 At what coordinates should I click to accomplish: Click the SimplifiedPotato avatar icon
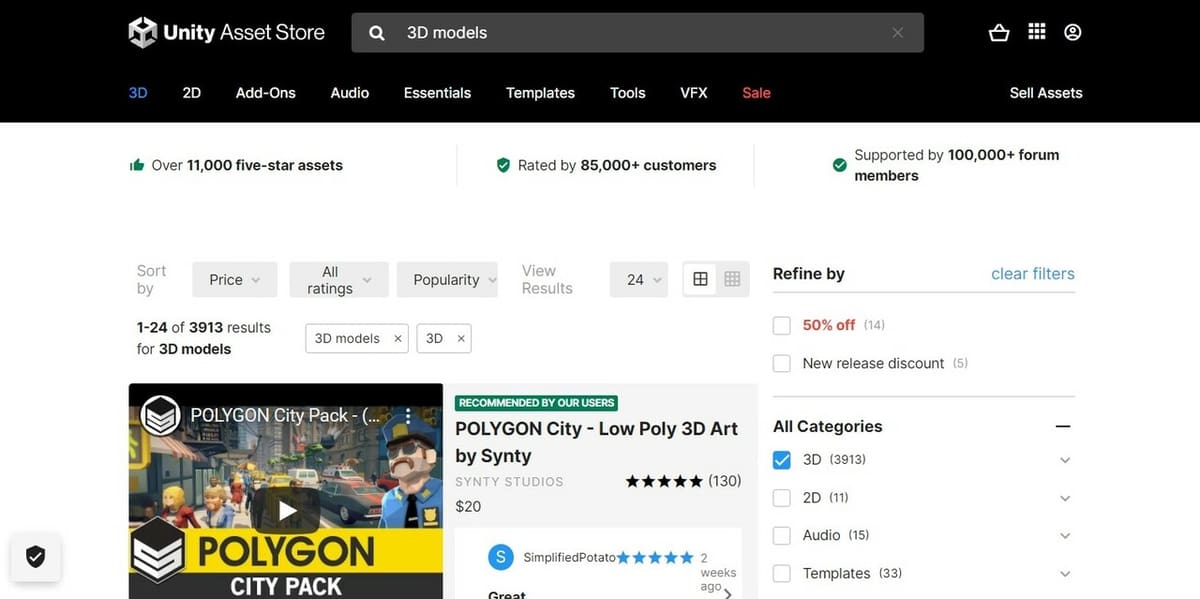tap(501, 557)
